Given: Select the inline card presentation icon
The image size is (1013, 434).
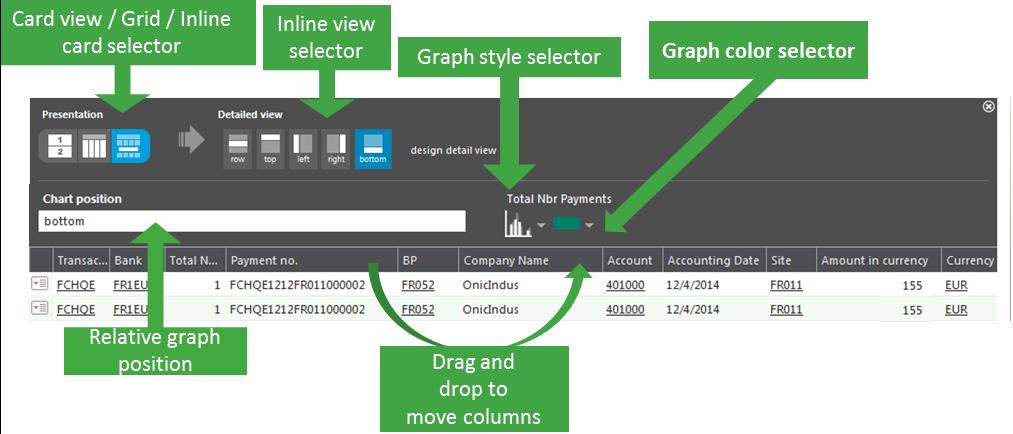Looking at the screenshot, I should (130, 146).
